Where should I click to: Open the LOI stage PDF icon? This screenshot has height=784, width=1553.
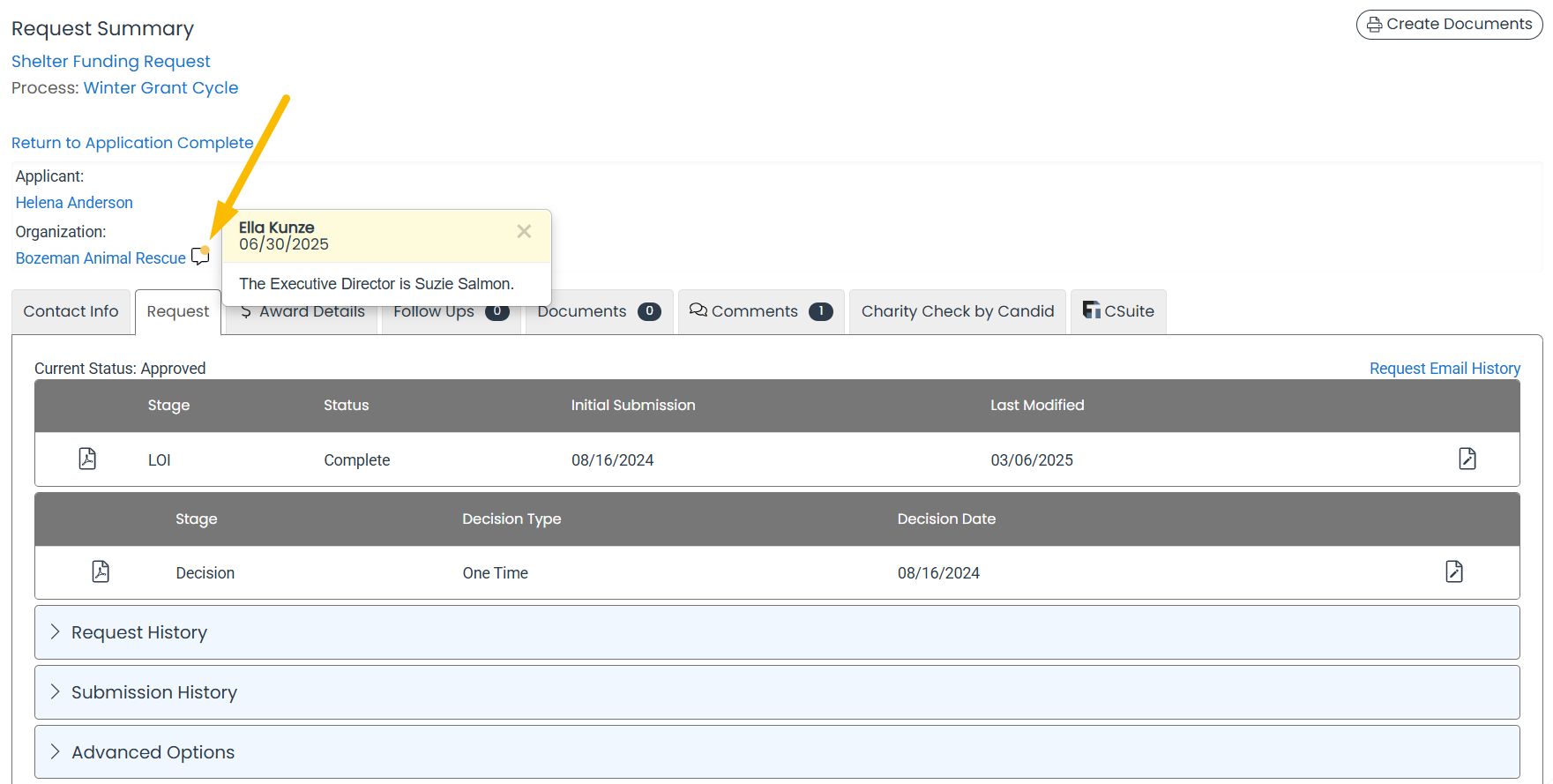(87, 459)
